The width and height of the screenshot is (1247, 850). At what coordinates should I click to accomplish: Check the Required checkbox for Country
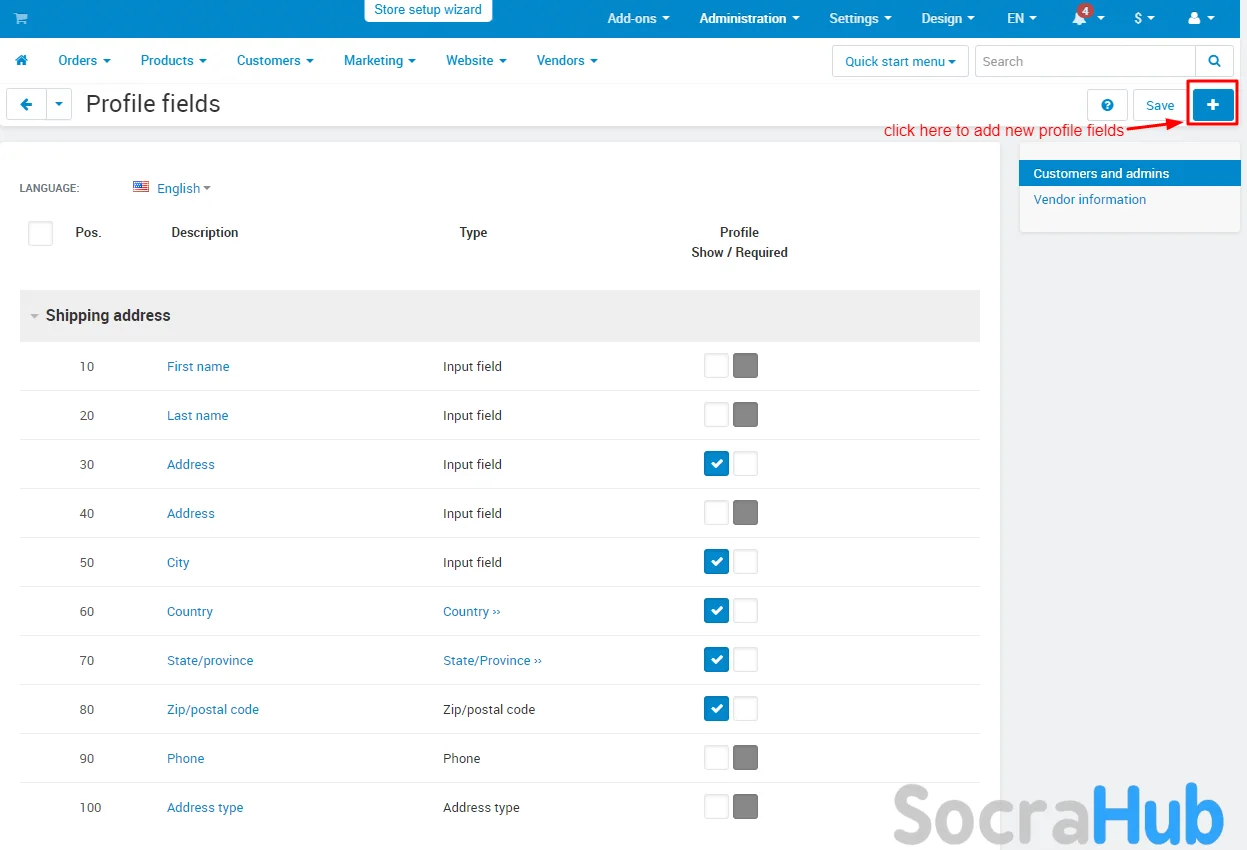coord(745,611)
